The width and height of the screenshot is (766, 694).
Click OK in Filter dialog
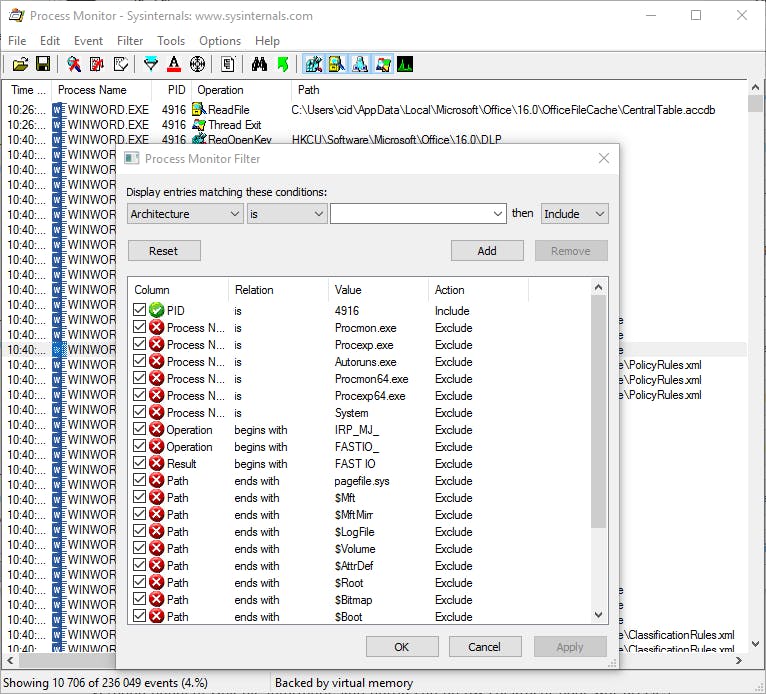(402, 647)
